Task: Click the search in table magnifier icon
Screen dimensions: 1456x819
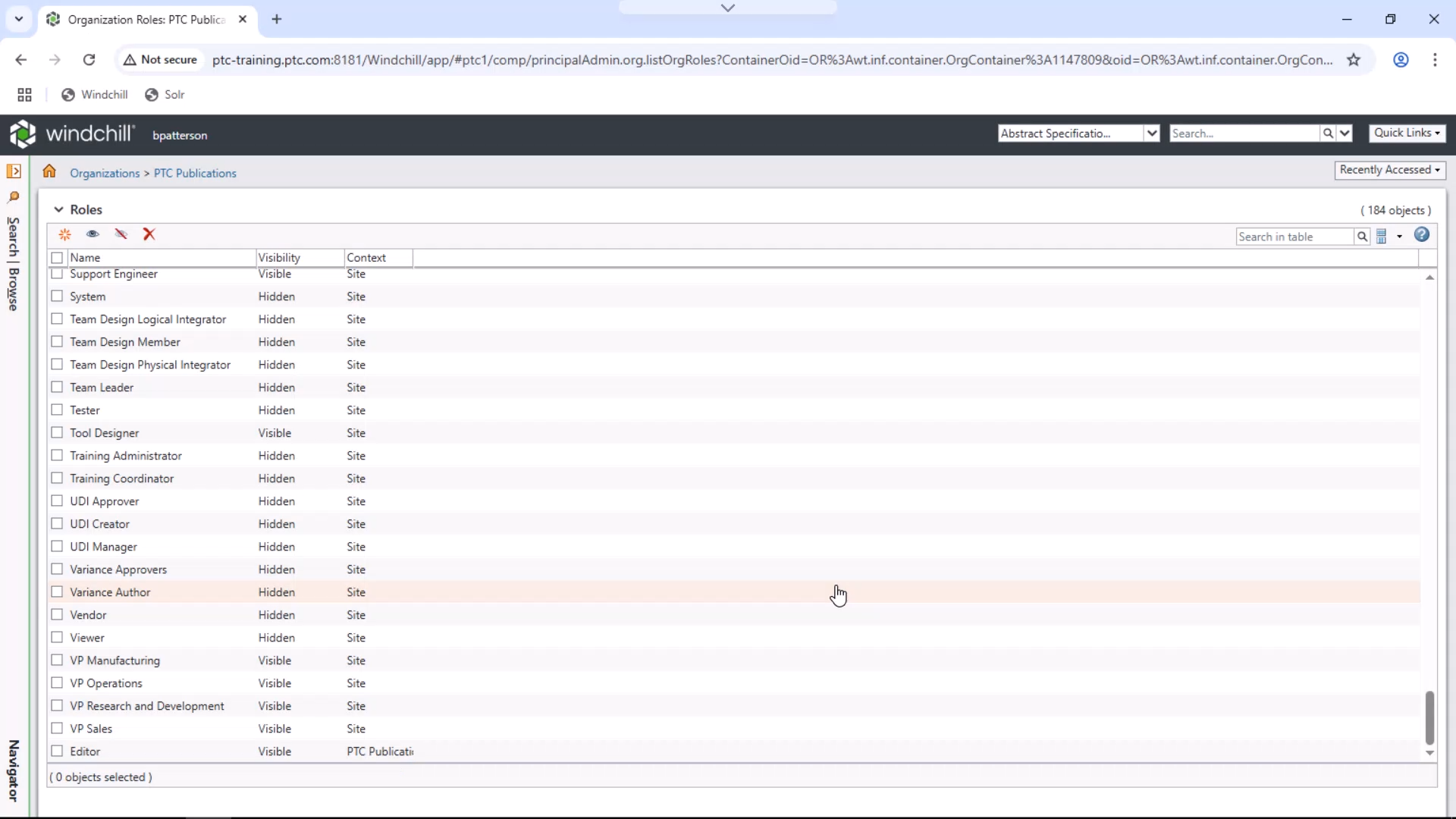Action: coord(1362,237)
